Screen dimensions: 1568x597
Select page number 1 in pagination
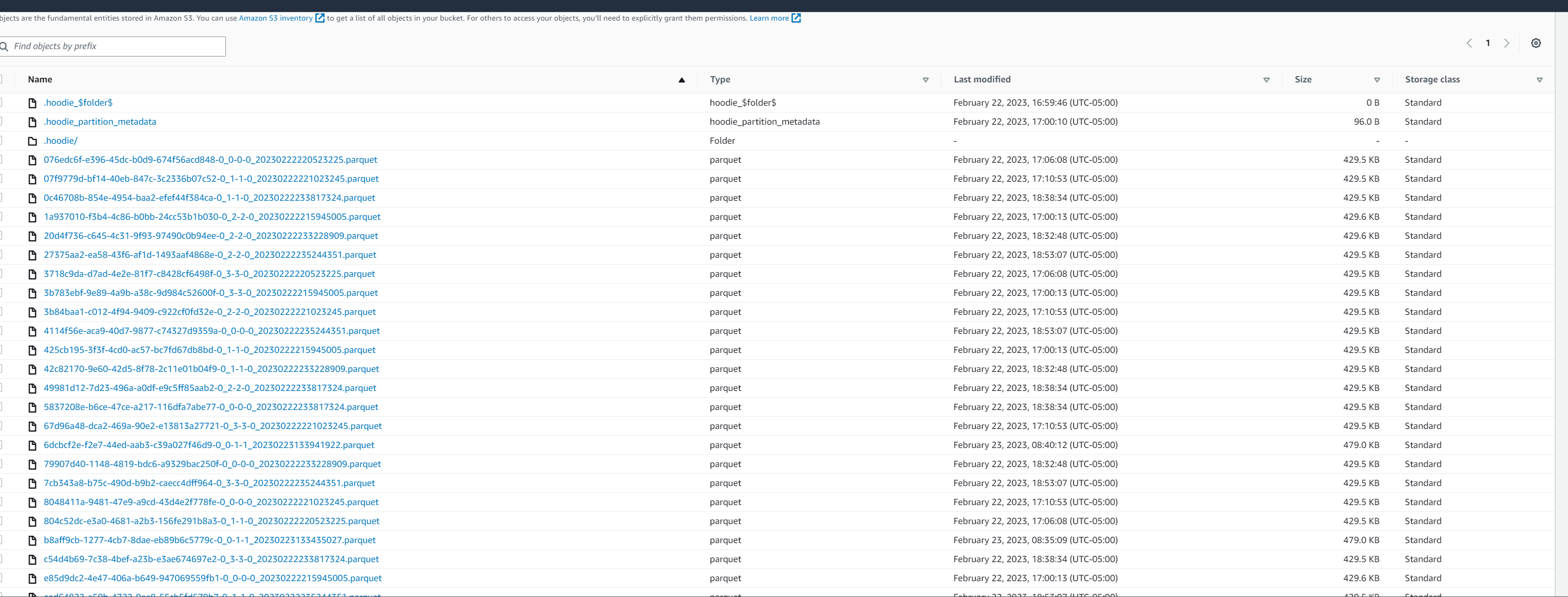(x=1488, y=43)
